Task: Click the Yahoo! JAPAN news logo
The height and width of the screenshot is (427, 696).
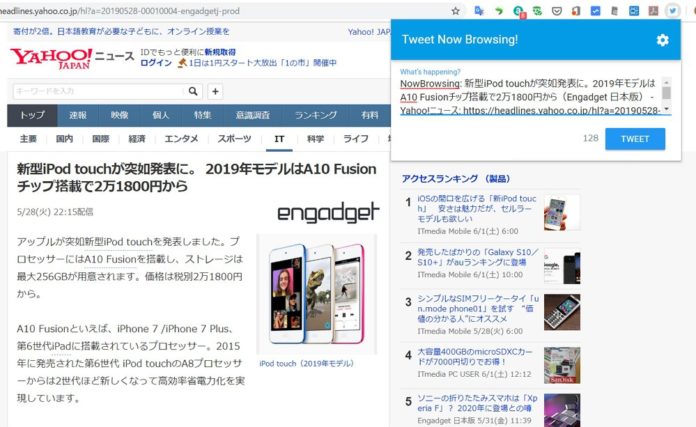Action: (x=72, y=58)
